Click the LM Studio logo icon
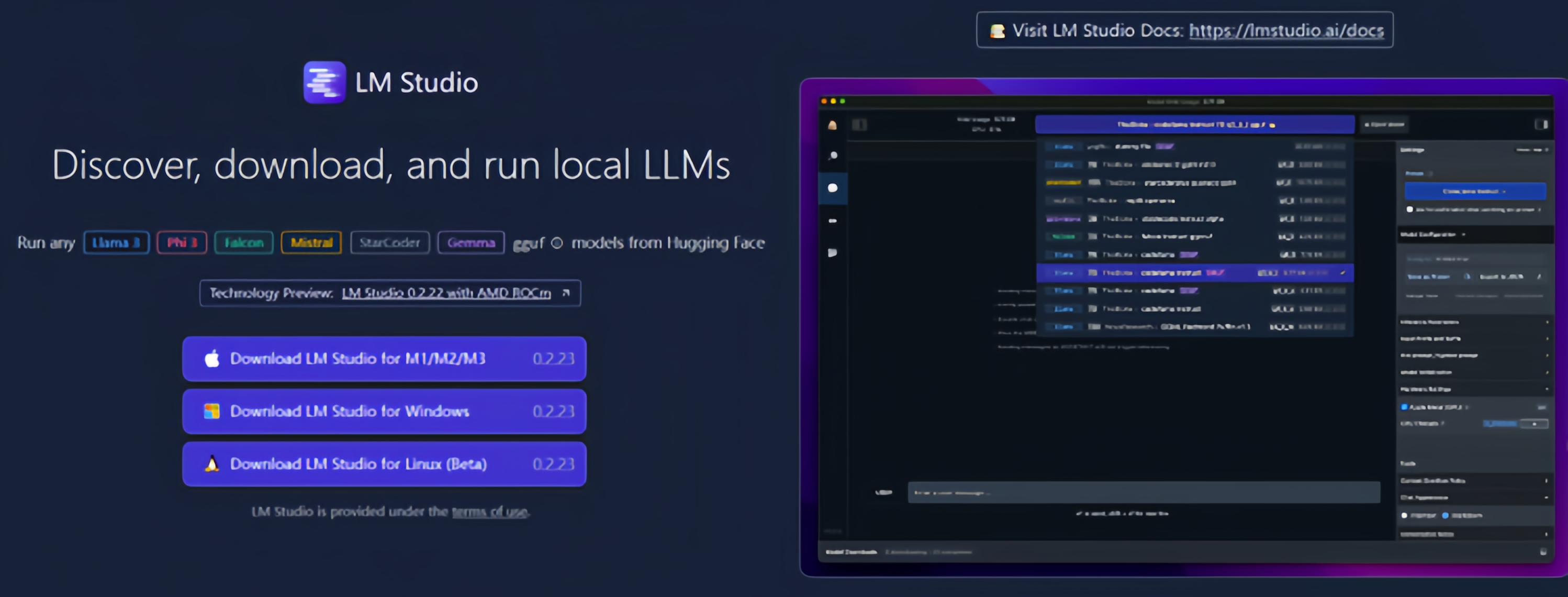The image size is (1568, 597). pyautogui.click(x=324, y=82)
